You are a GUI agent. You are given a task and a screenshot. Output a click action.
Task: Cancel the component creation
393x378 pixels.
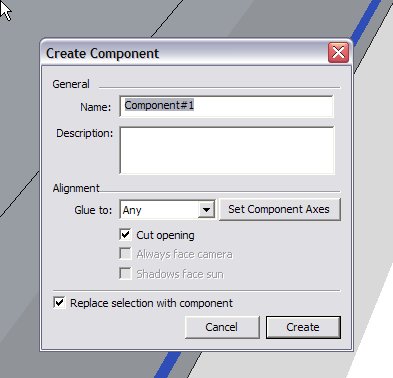coord(222,327)
